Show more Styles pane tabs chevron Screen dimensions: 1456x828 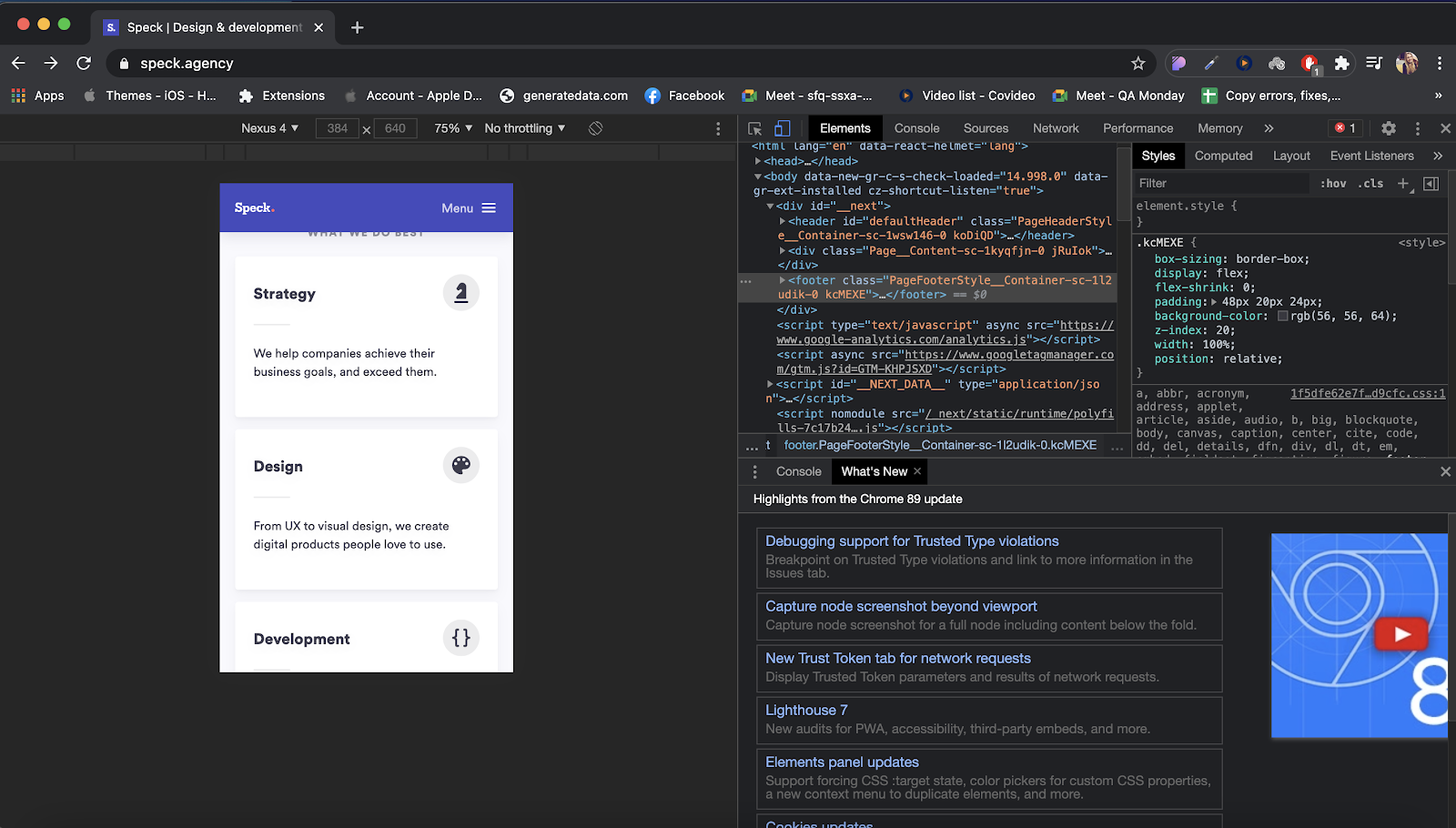pos(1438,156)
